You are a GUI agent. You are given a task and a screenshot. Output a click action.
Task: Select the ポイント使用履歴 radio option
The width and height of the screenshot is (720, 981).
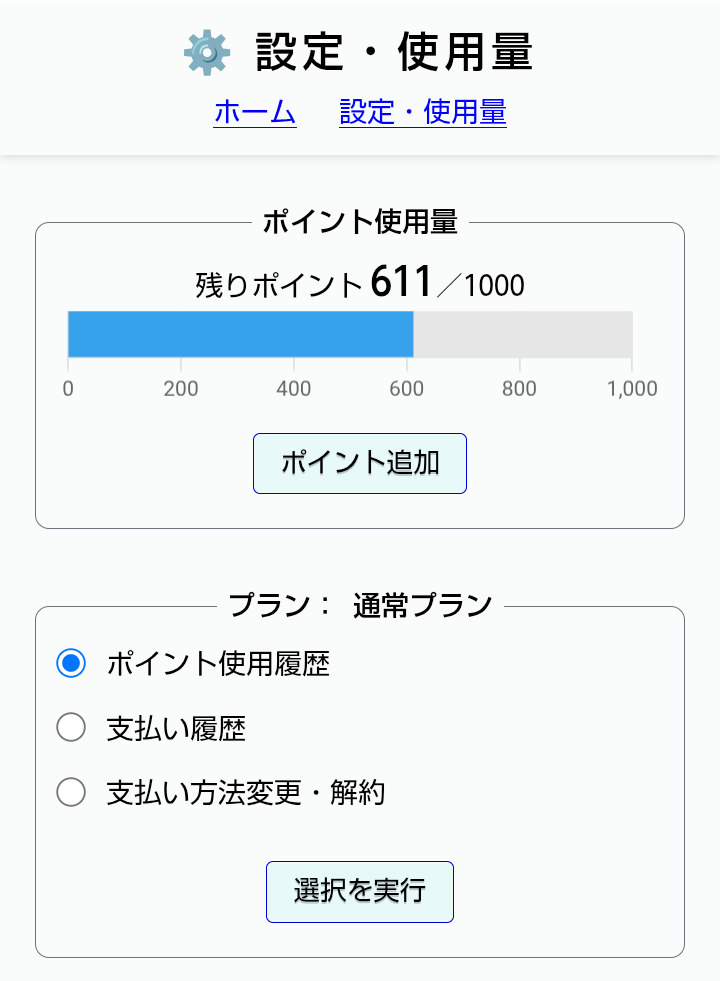(71, 663)
